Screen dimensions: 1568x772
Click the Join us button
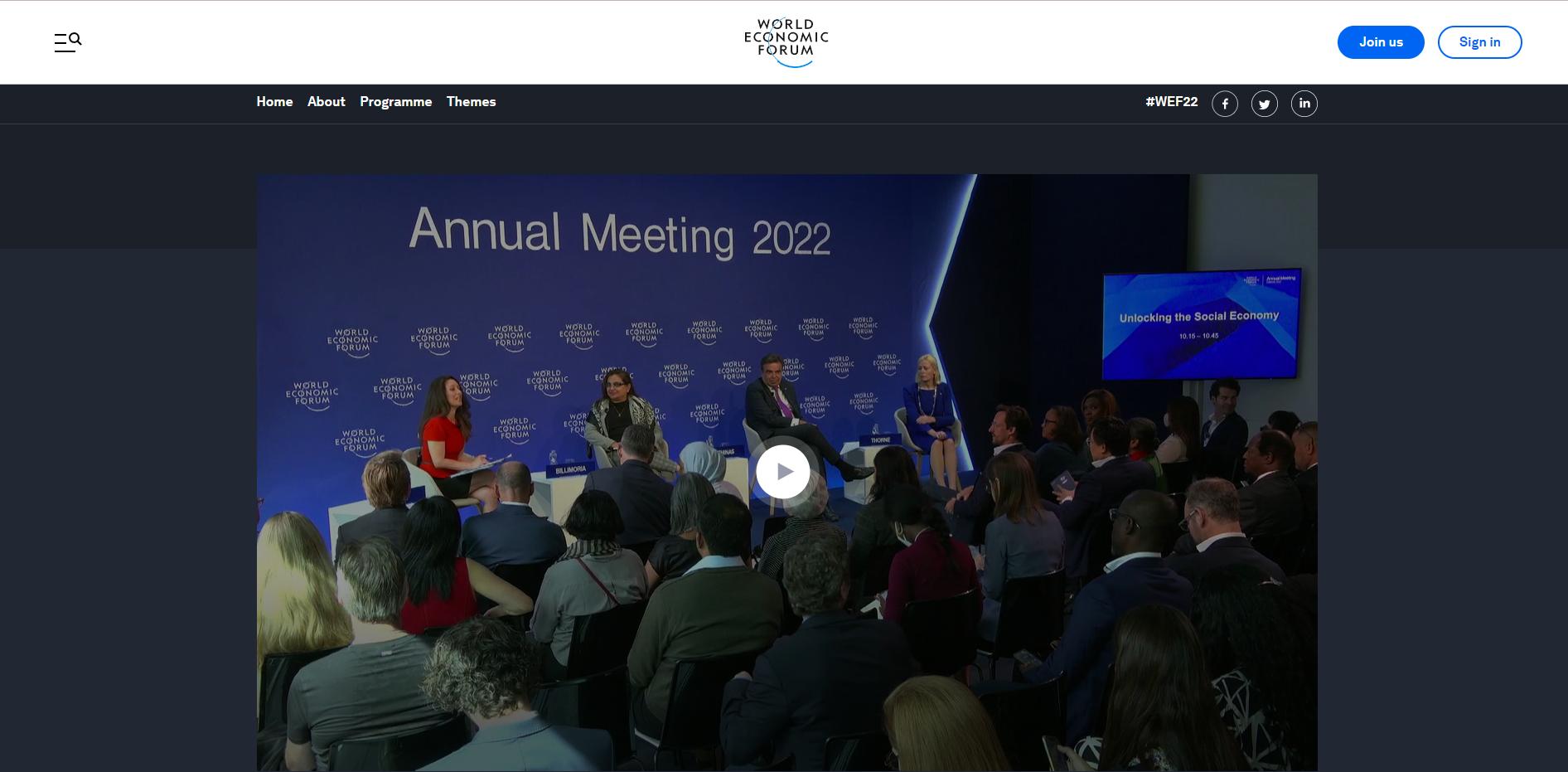pos(1381,42)
